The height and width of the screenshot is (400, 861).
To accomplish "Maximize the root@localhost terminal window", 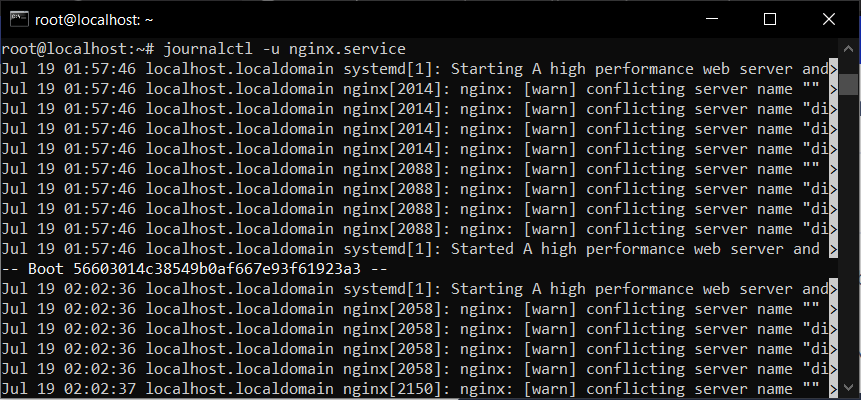I will (x=770, y=19).
